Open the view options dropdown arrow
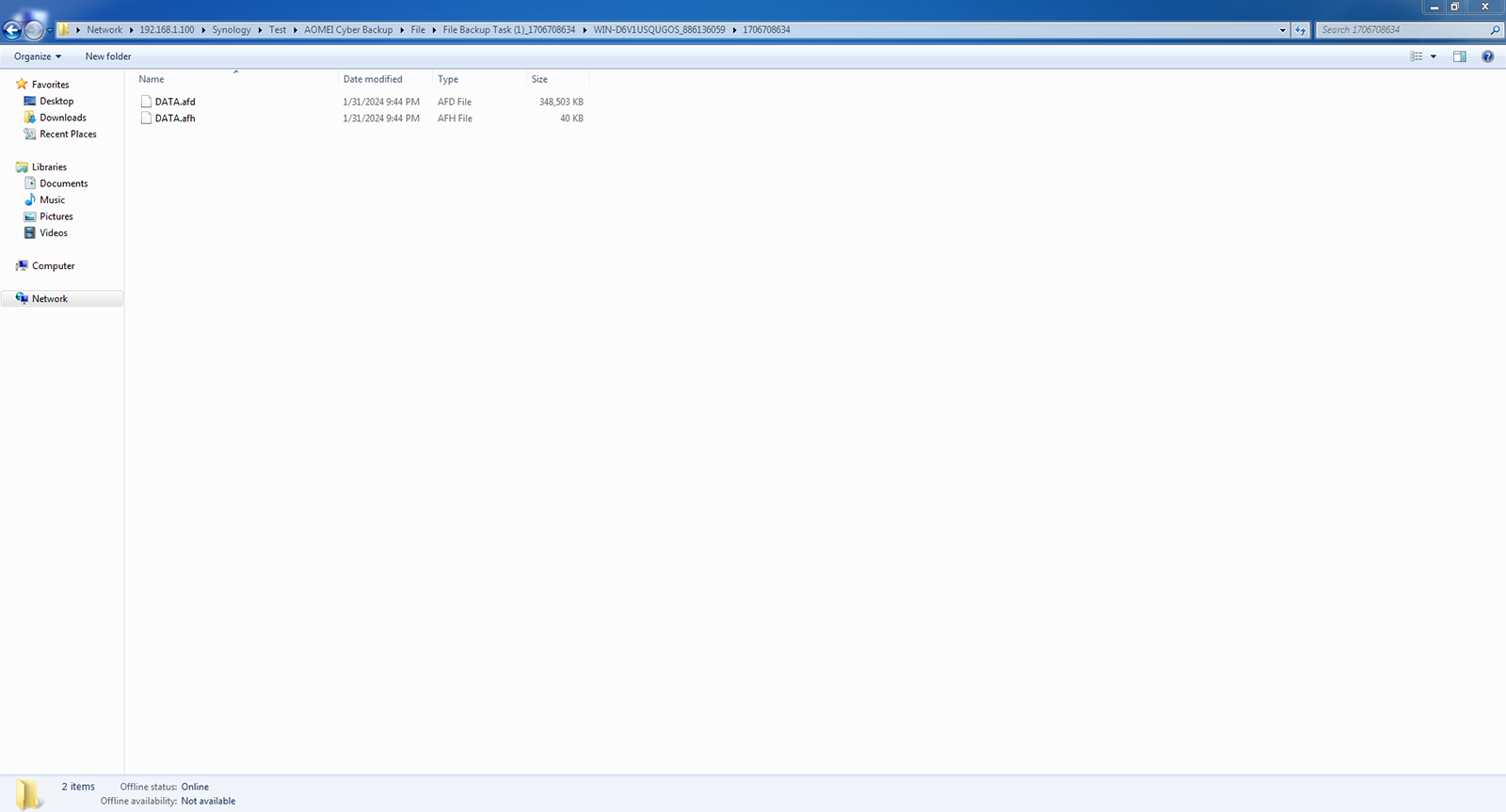The width and height of the screenshot is (1506, 812). (x=1434, y=56)
